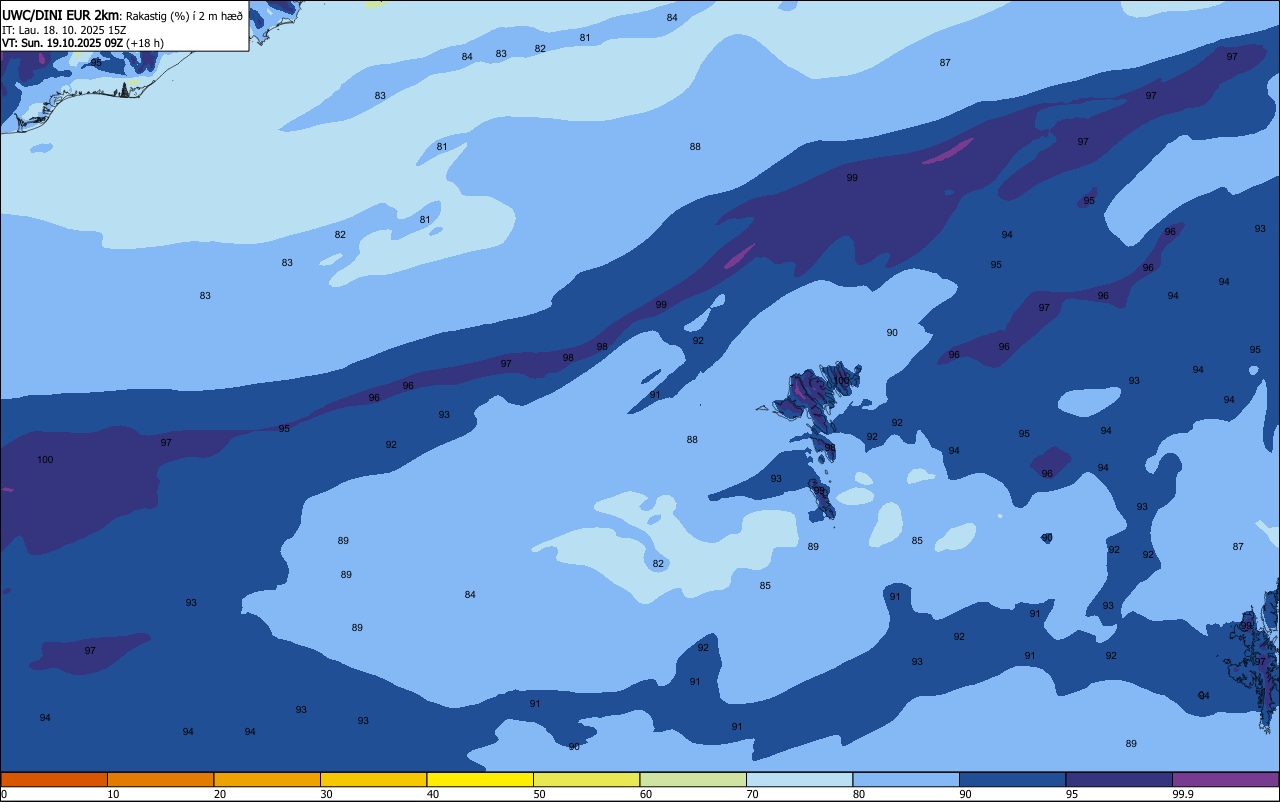Click the '100' value on the Faroe Islands
The image size is (1280, 802).
click(843, 381)
